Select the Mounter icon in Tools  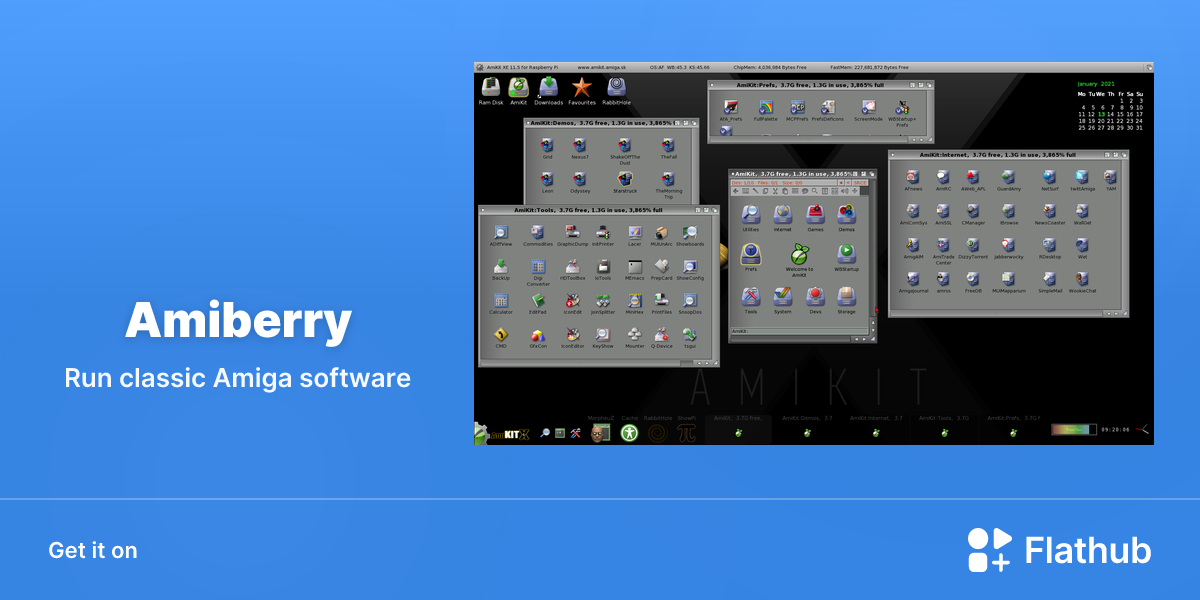coord(634,337)
